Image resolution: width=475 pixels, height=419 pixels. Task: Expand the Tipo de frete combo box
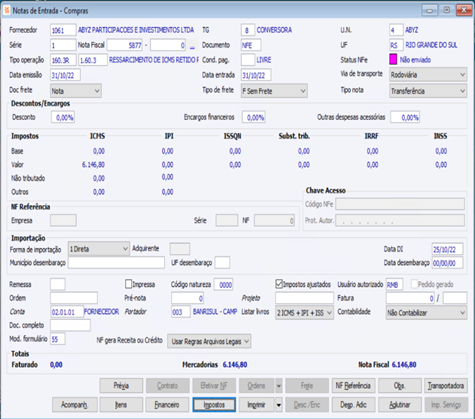tap(274, 91)
